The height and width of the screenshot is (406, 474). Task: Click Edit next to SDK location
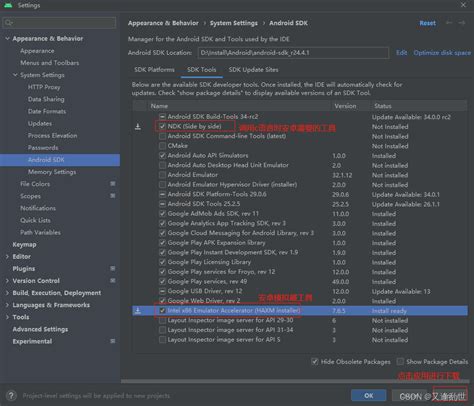point(402,53)
